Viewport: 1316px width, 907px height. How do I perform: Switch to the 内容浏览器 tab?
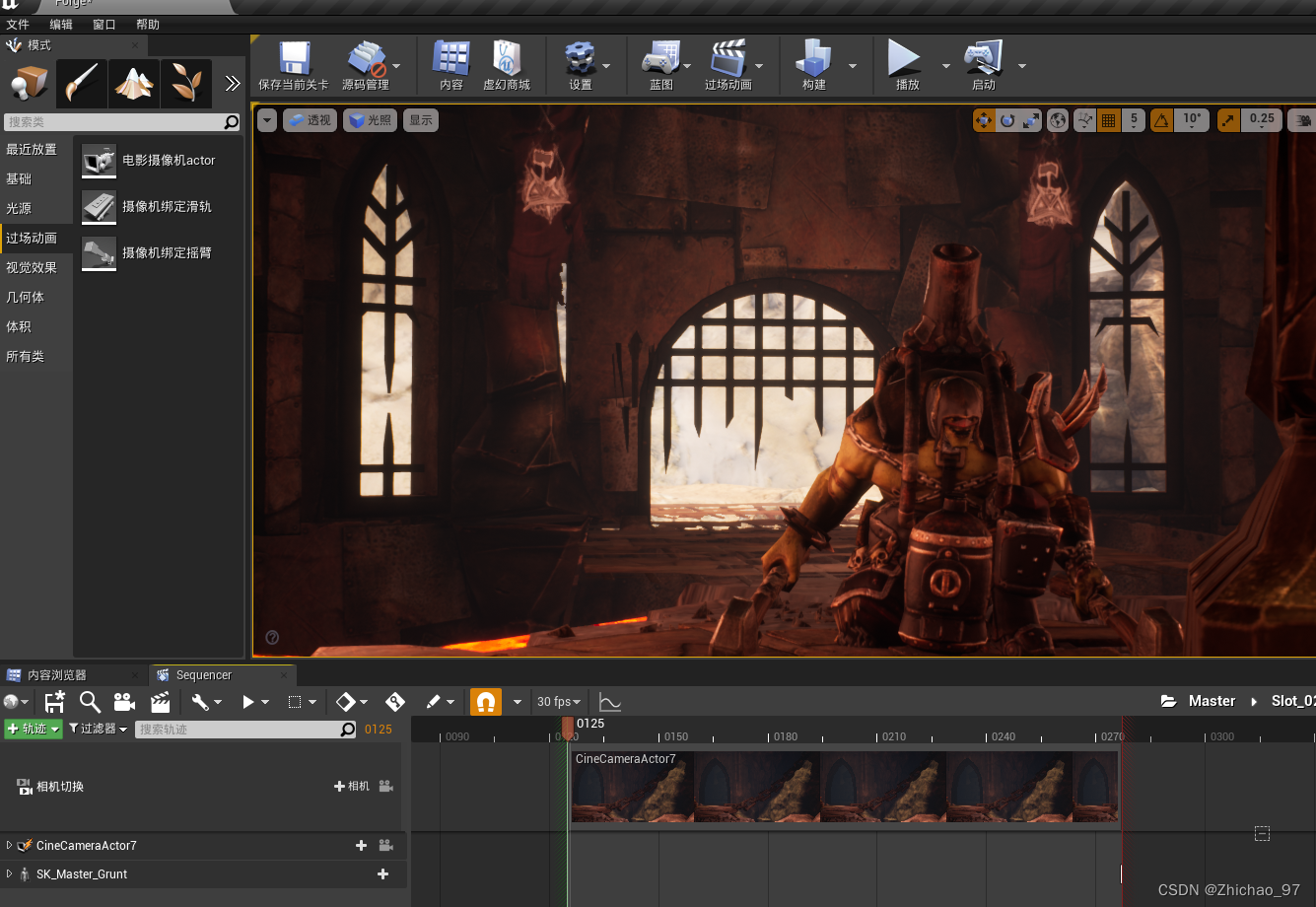(56, 675)
